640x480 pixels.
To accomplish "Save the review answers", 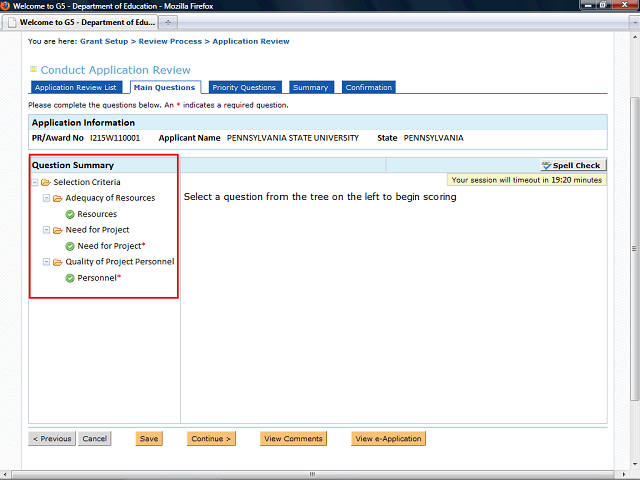I will point(149,439).
